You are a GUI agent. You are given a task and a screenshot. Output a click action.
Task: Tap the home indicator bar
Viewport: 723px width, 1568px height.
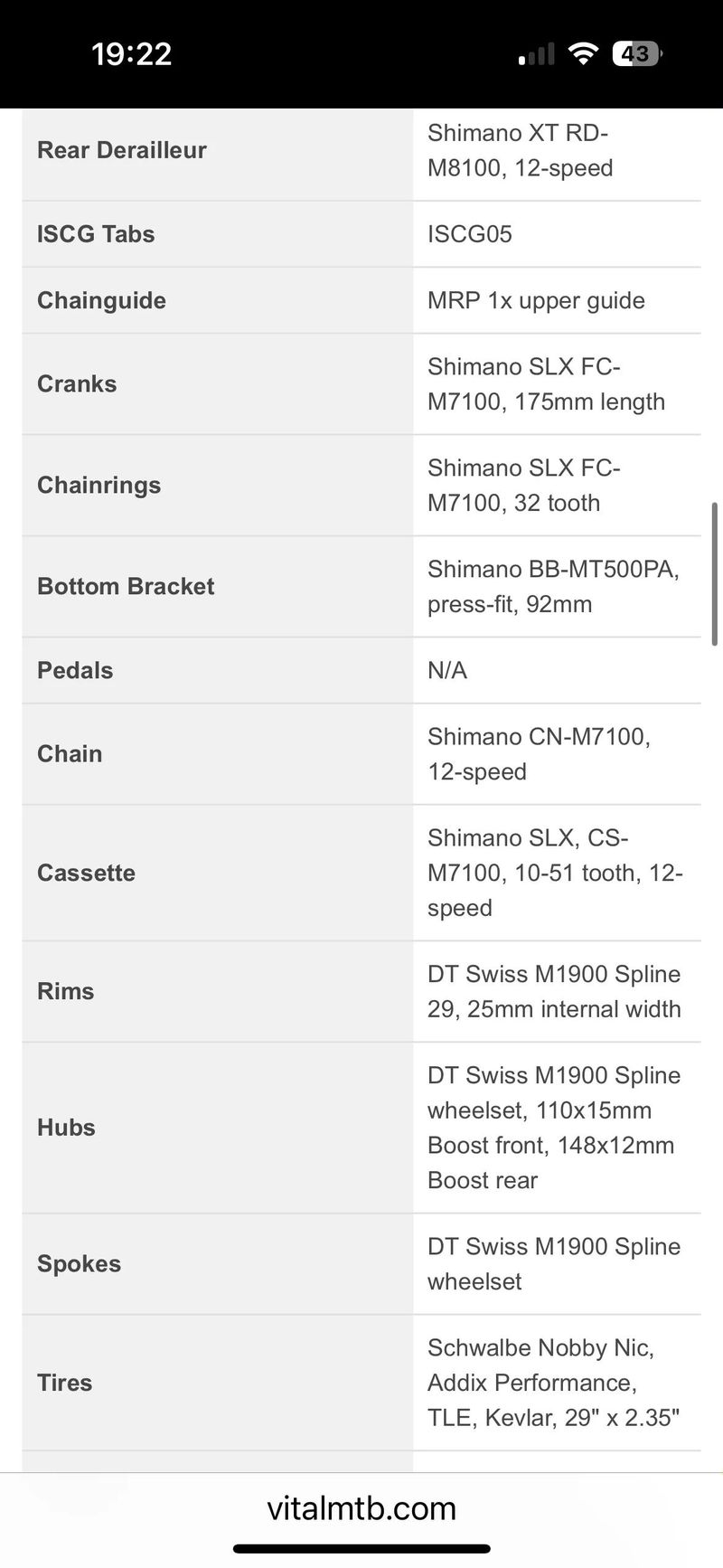[361, 1549]
